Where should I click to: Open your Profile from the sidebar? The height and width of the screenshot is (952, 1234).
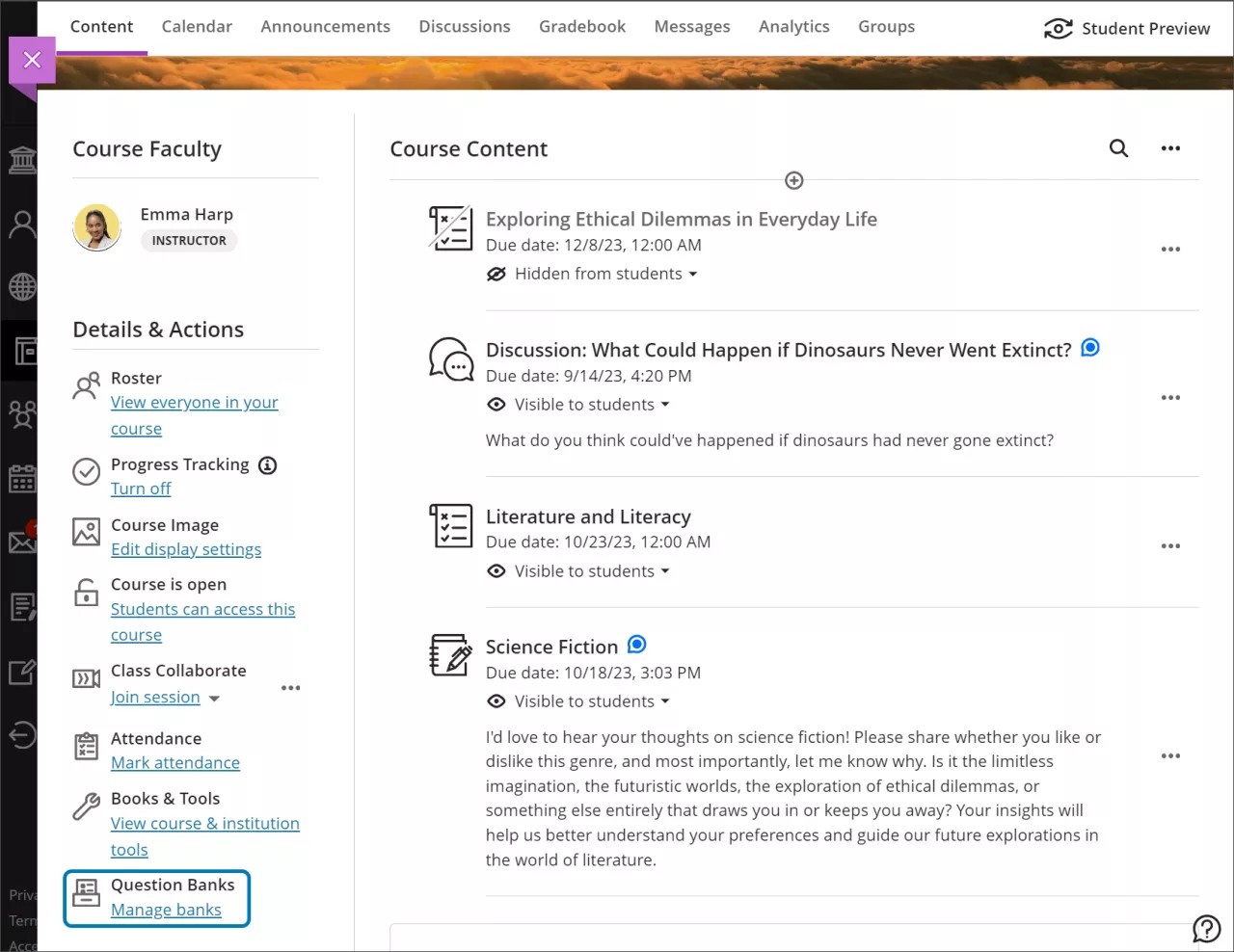pyautogui.click(x=21, y=224)
